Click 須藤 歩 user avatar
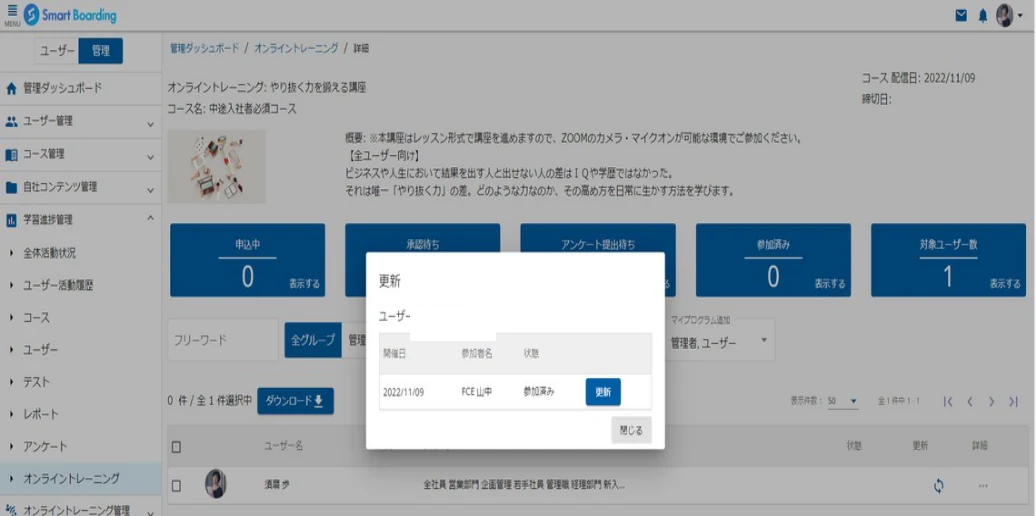 [x=216, y=484]
